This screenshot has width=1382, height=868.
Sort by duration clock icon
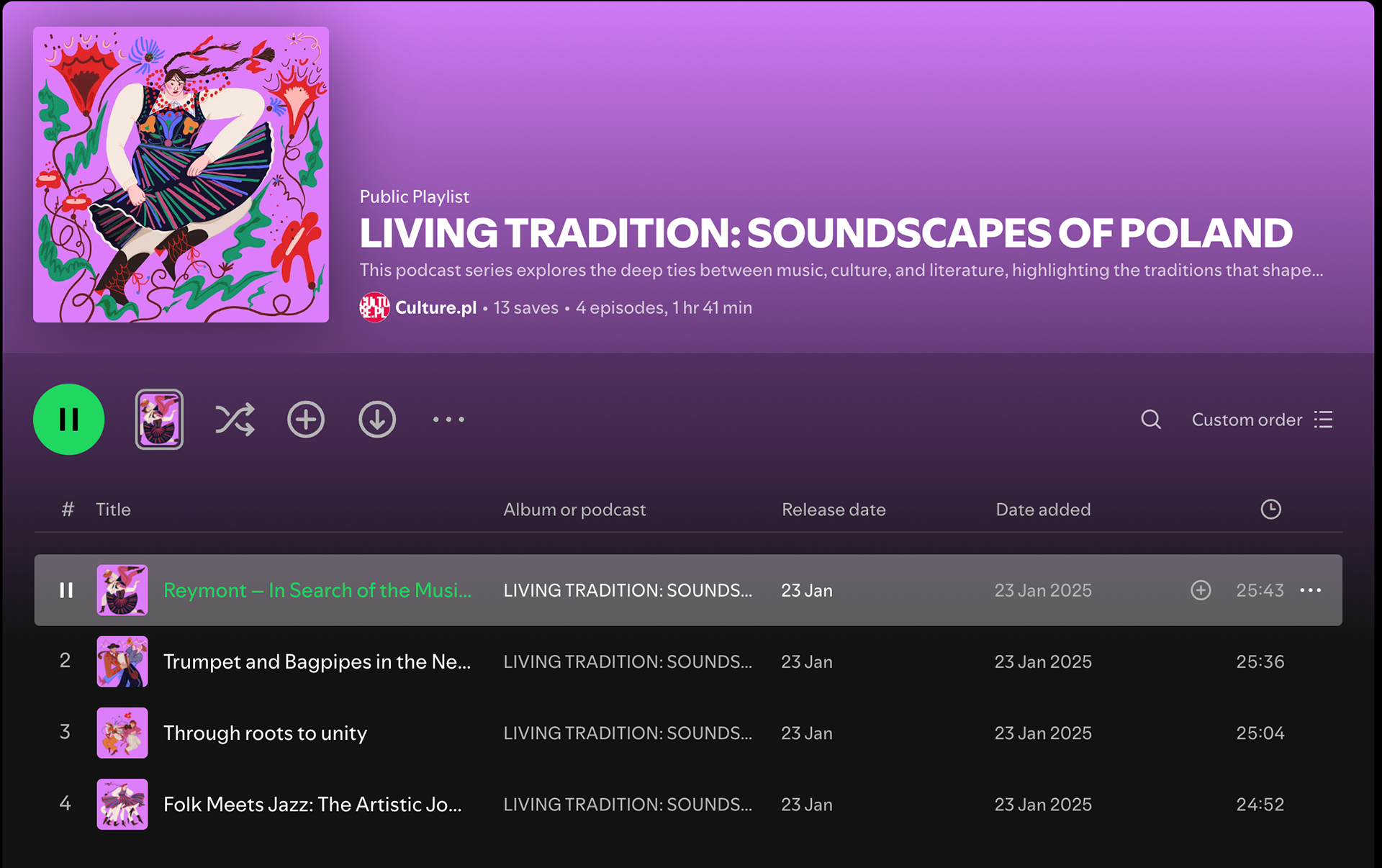point(1271,509)
